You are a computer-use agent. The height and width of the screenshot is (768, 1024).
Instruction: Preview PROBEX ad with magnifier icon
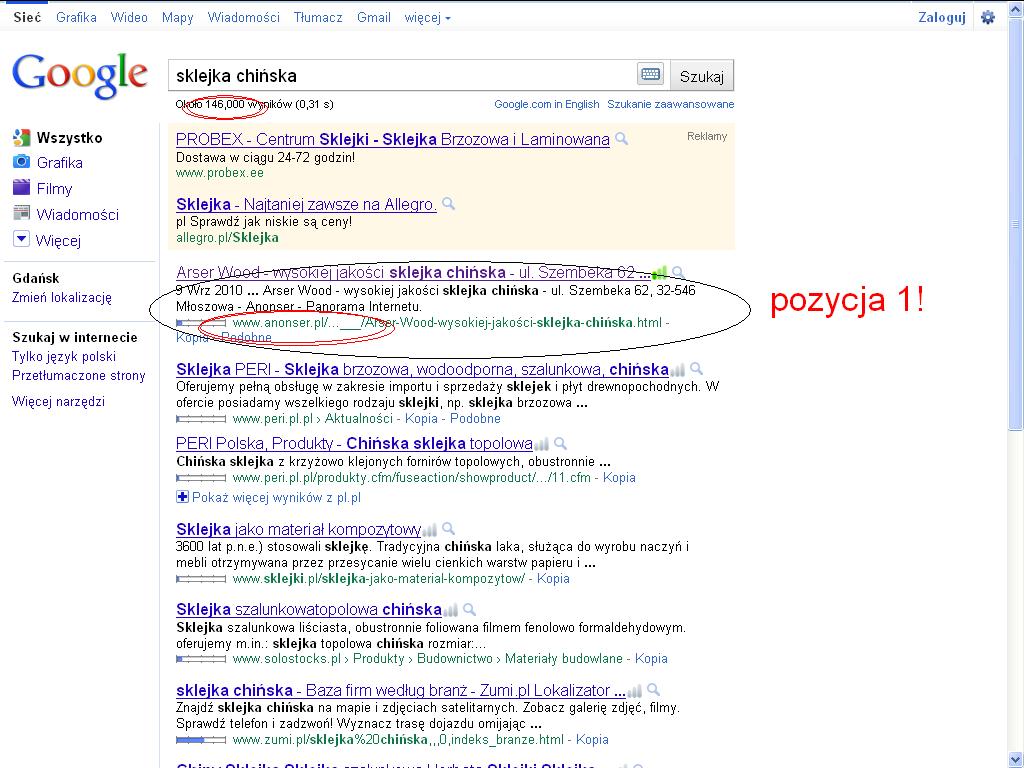click(622, 139)
